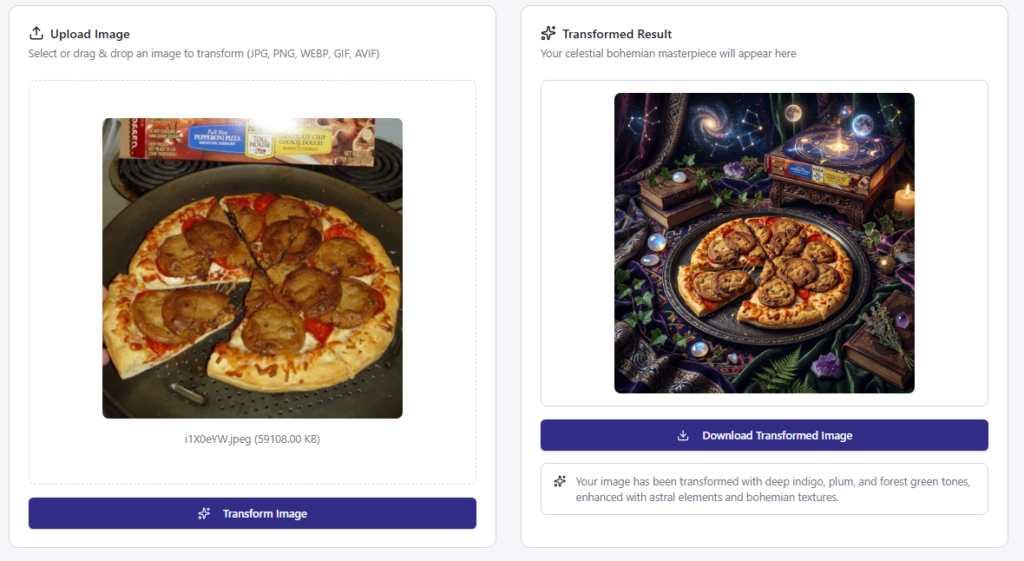Click the sparkle icon in the status message box

(560, 482)
